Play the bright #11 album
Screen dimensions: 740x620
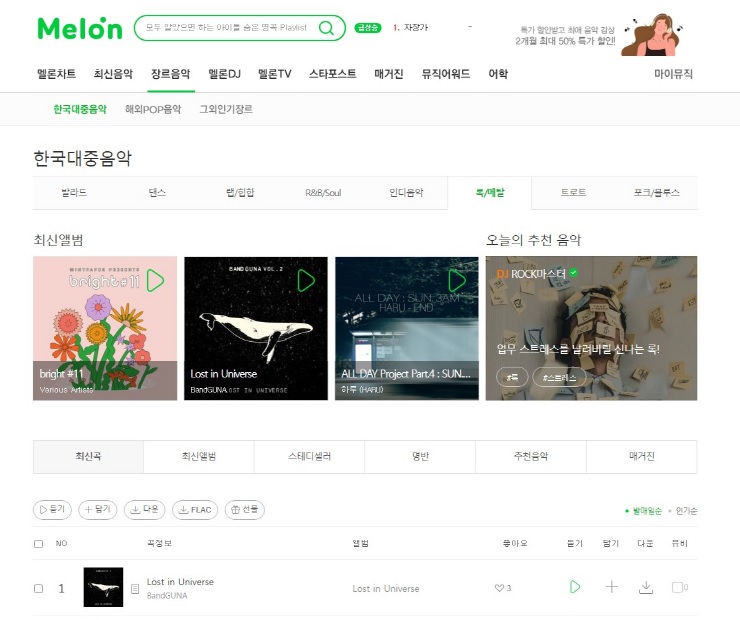(x=155, y=281)
